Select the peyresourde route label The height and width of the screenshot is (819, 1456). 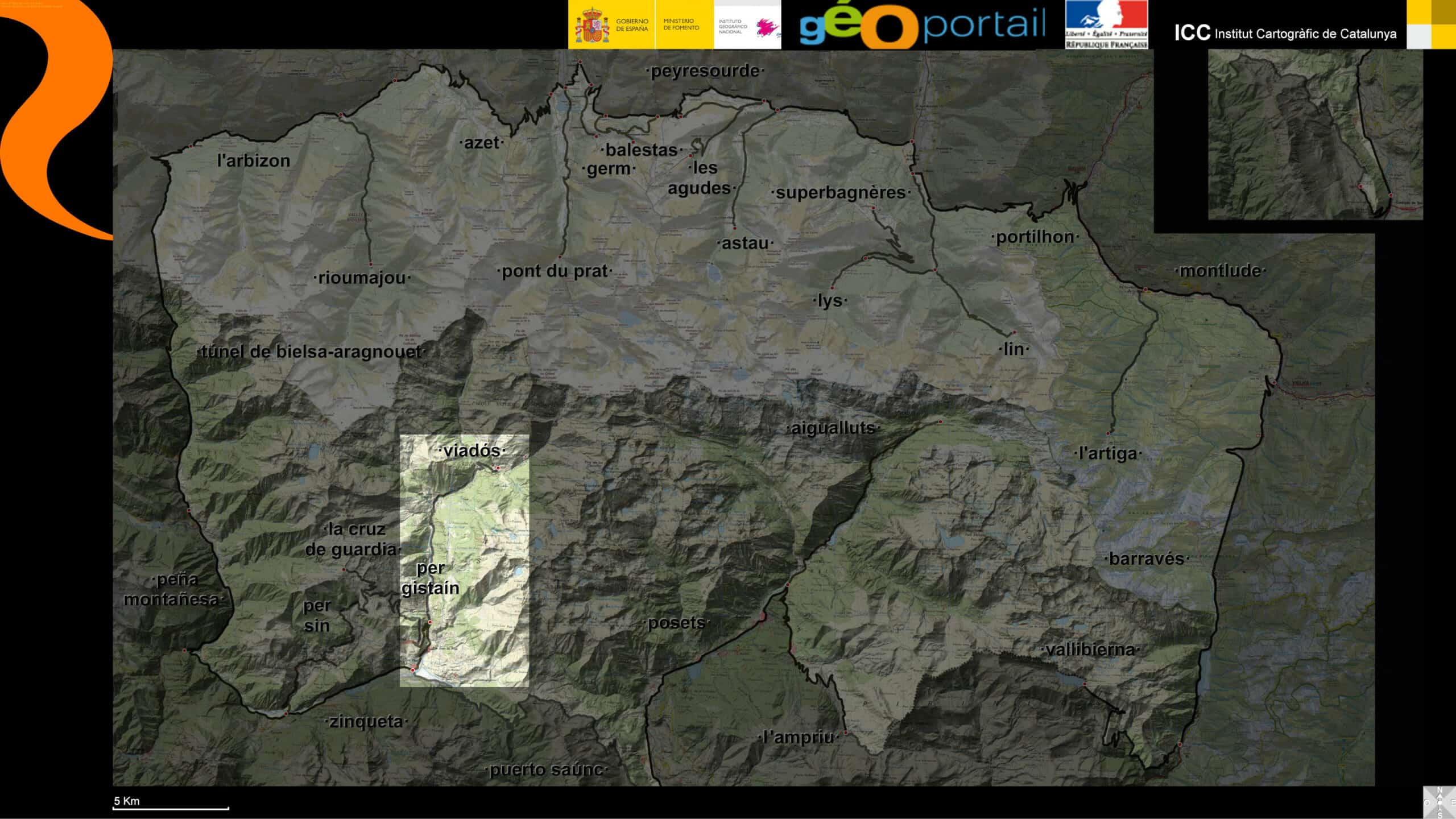[x=705, y=71]
